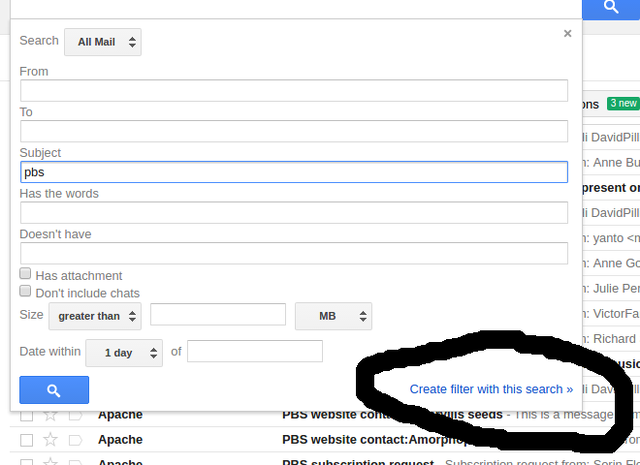Select the checkbox of the 'seeds' Apache email

(x=26, y=414)
